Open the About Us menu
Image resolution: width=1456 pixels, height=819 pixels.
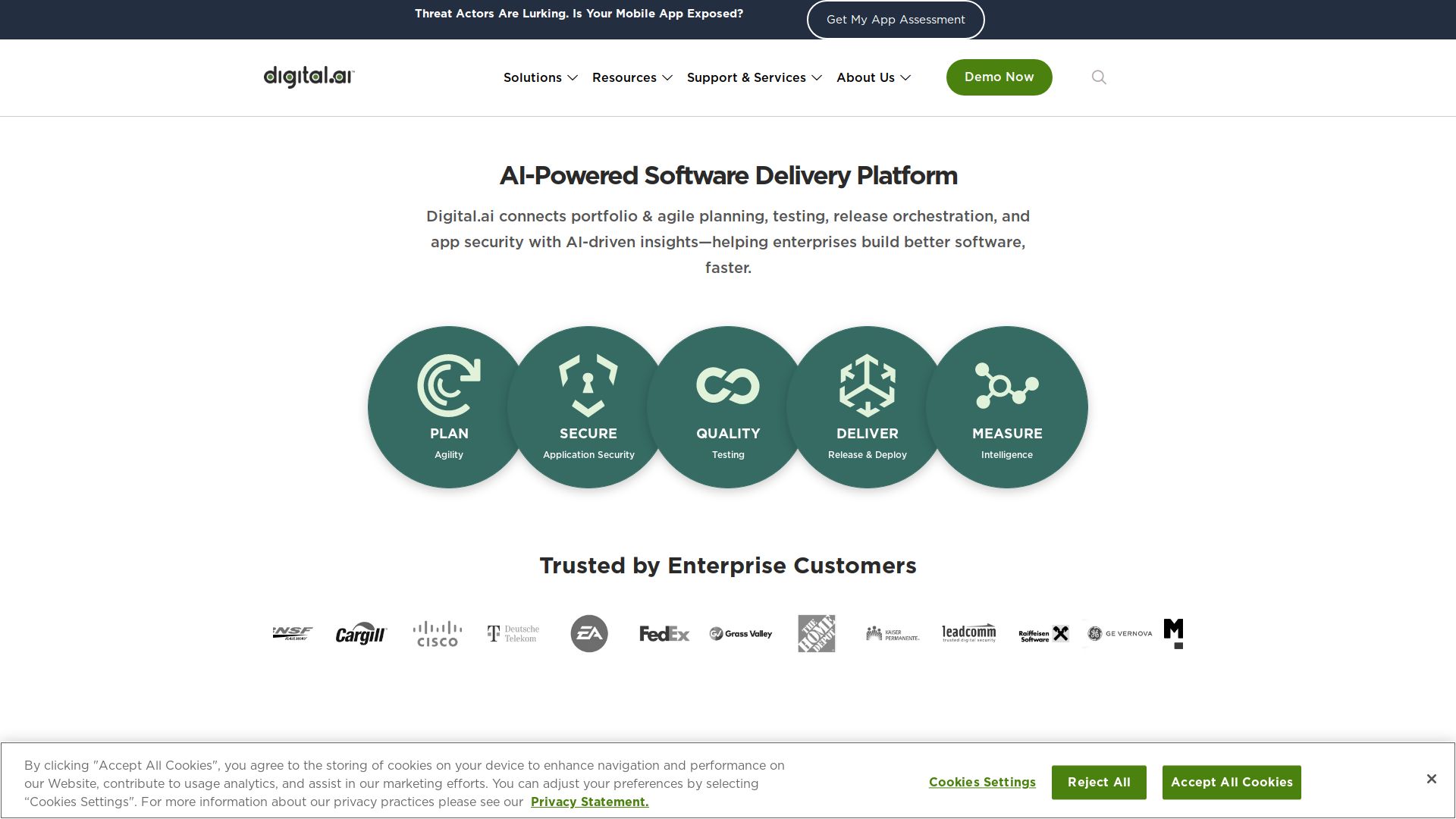pyautogui.click(x=873, y=77)
